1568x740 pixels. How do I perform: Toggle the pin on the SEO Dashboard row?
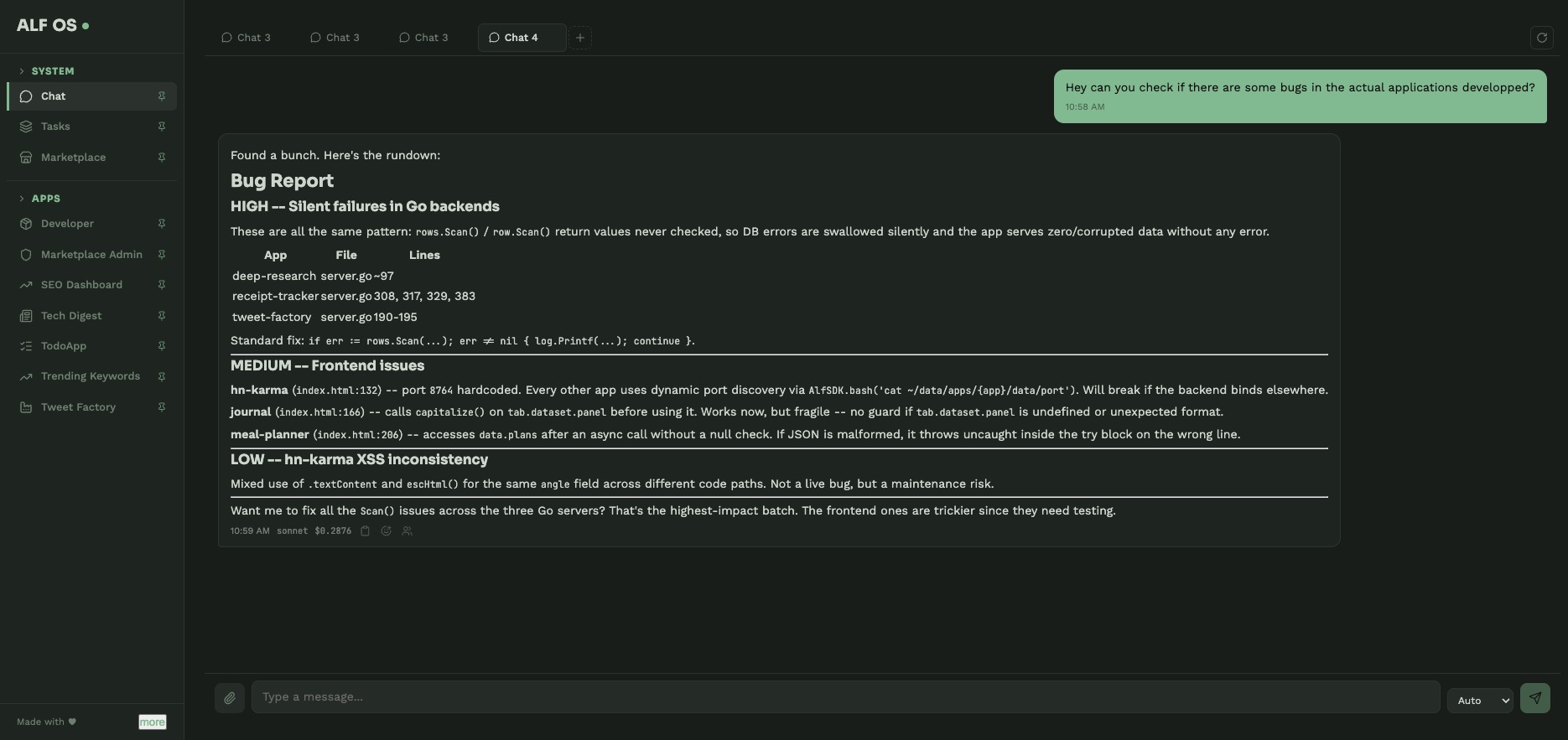click(x=162, y=285)
